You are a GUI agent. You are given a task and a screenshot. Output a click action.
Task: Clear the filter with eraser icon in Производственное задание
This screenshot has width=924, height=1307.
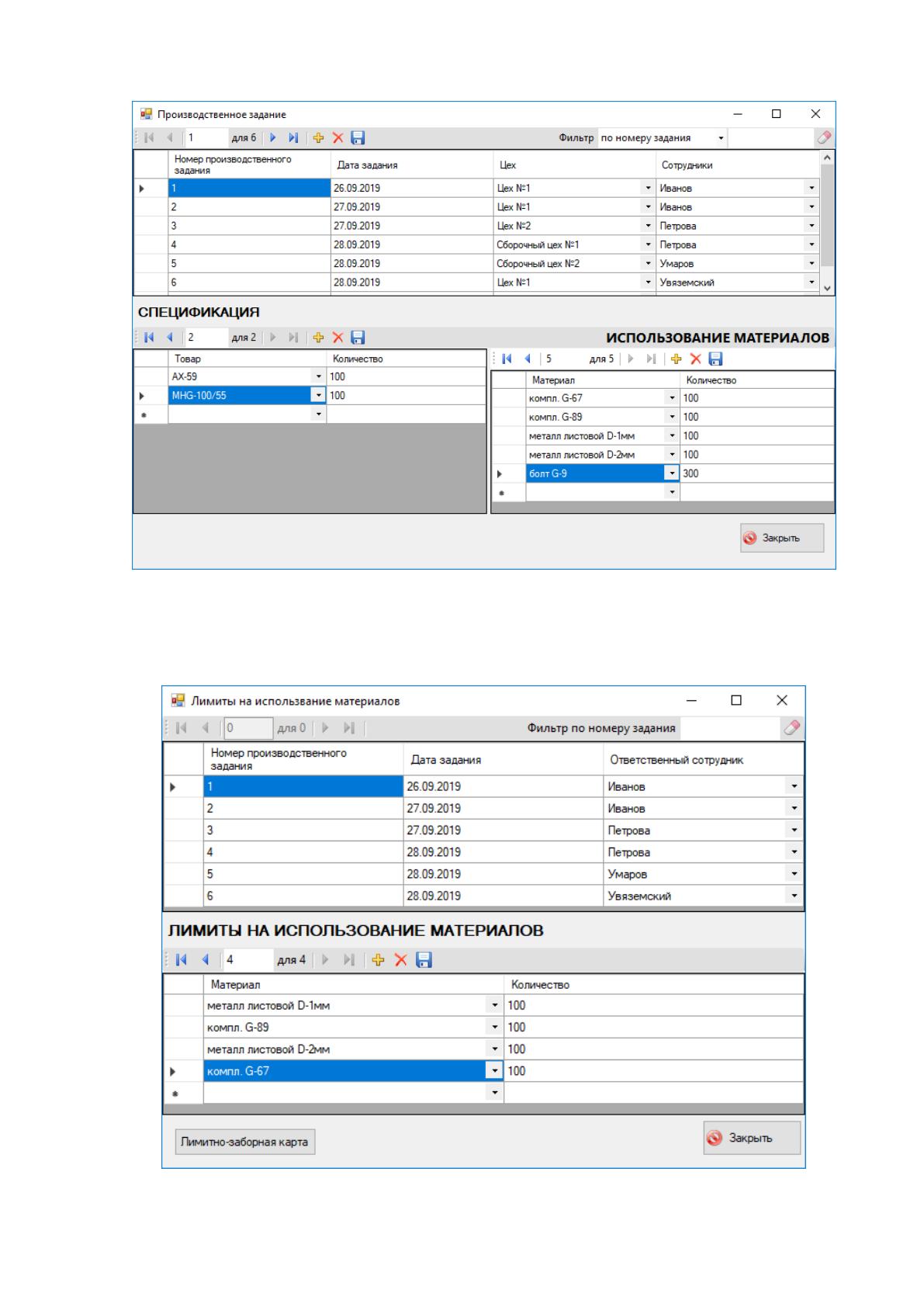(824, 137)
